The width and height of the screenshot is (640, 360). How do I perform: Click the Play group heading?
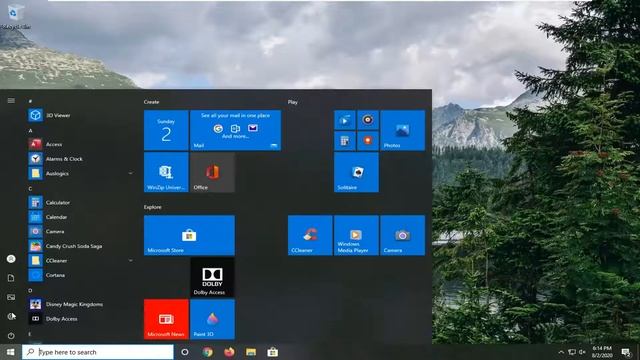(x=293, y=102)
